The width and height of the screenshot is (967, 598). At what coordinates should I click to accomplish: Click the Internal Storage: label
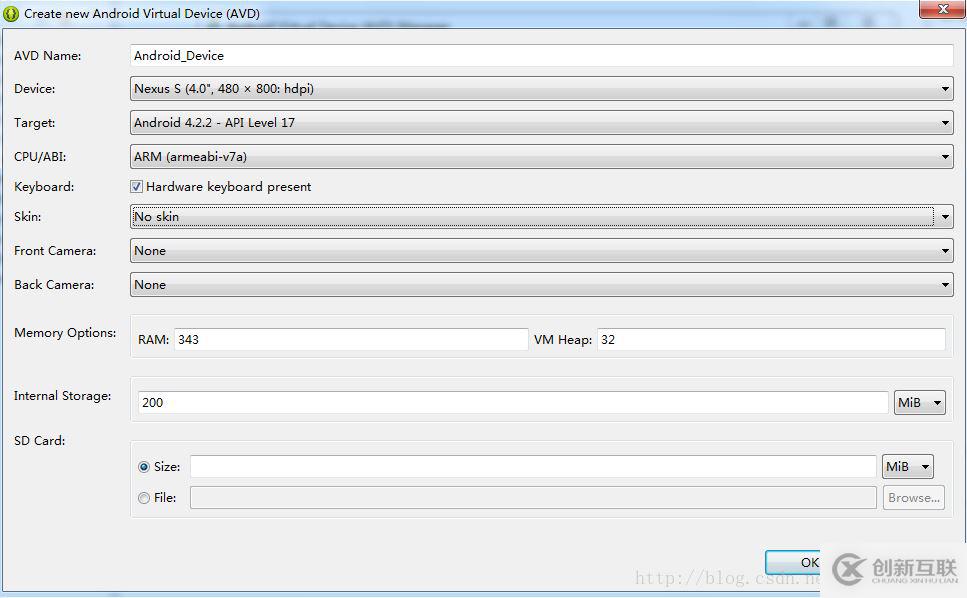(x=62, y=396)
